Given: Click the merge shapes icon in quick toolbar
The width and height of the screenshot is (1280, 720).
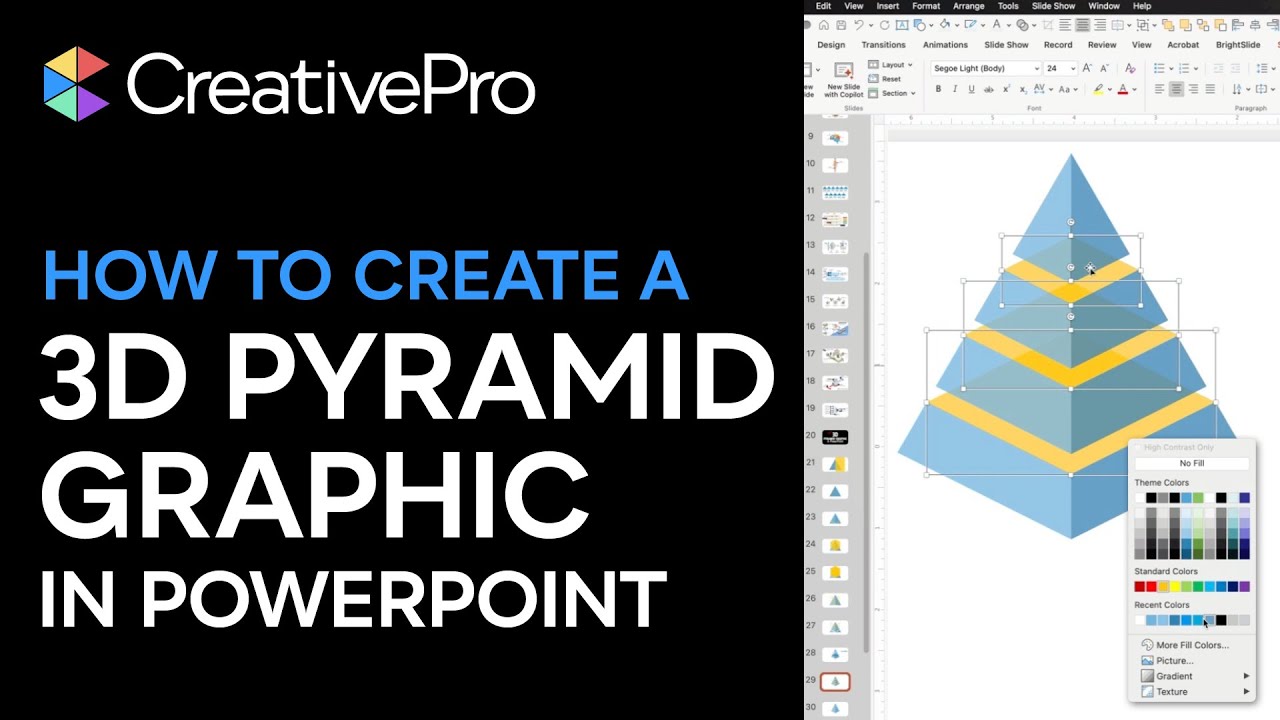Looking at the screenshot, I should click(1023, 25).
